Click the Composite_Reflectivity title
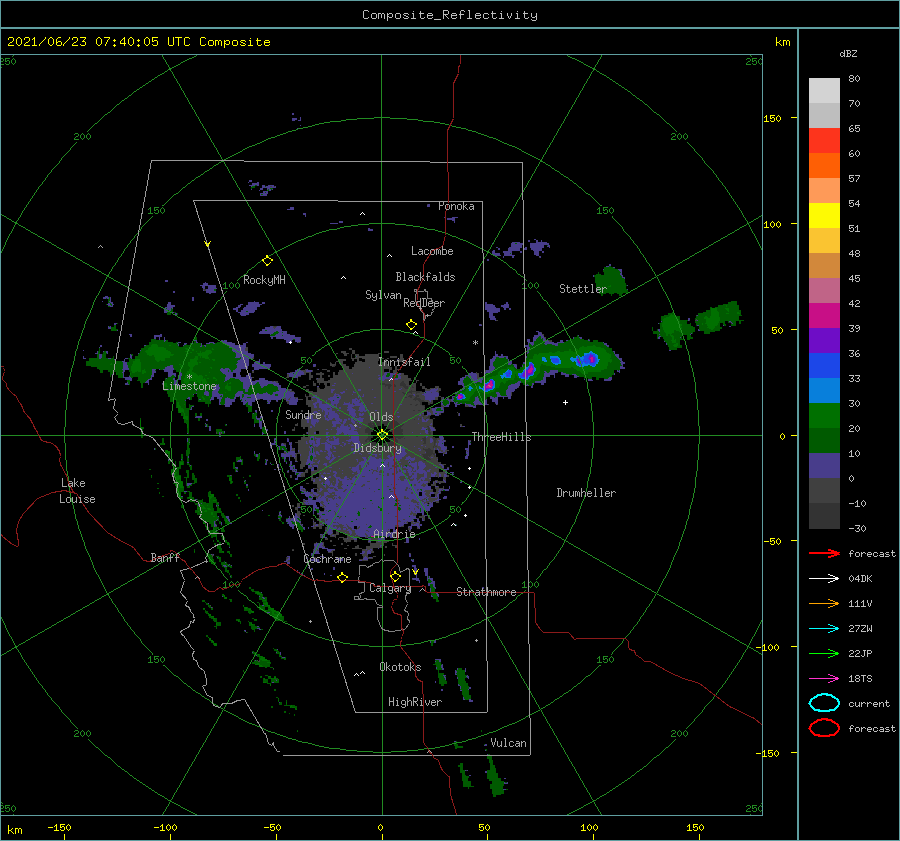This screenshot has width=900, height=841. click(449, 15)
